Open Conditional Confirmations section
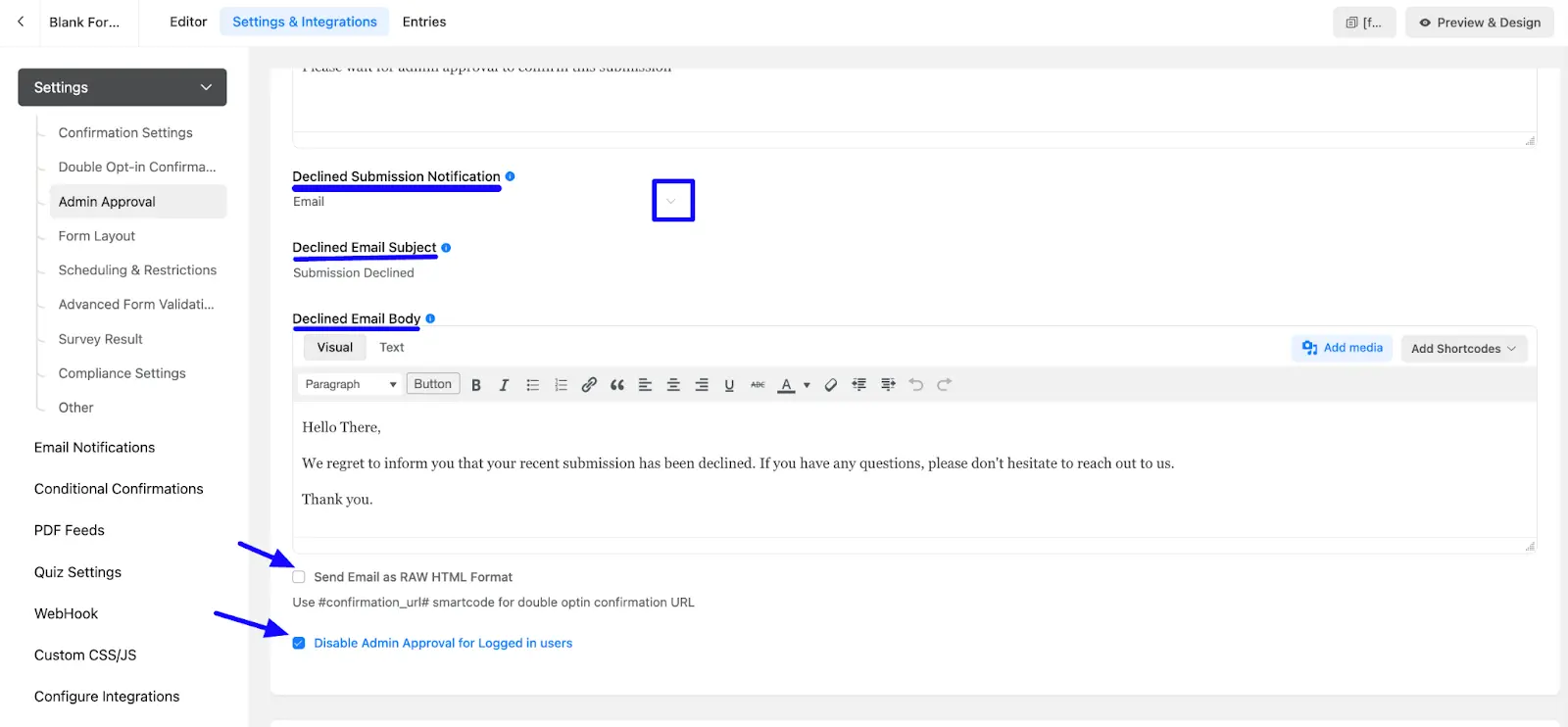 (x=119, y=489)
